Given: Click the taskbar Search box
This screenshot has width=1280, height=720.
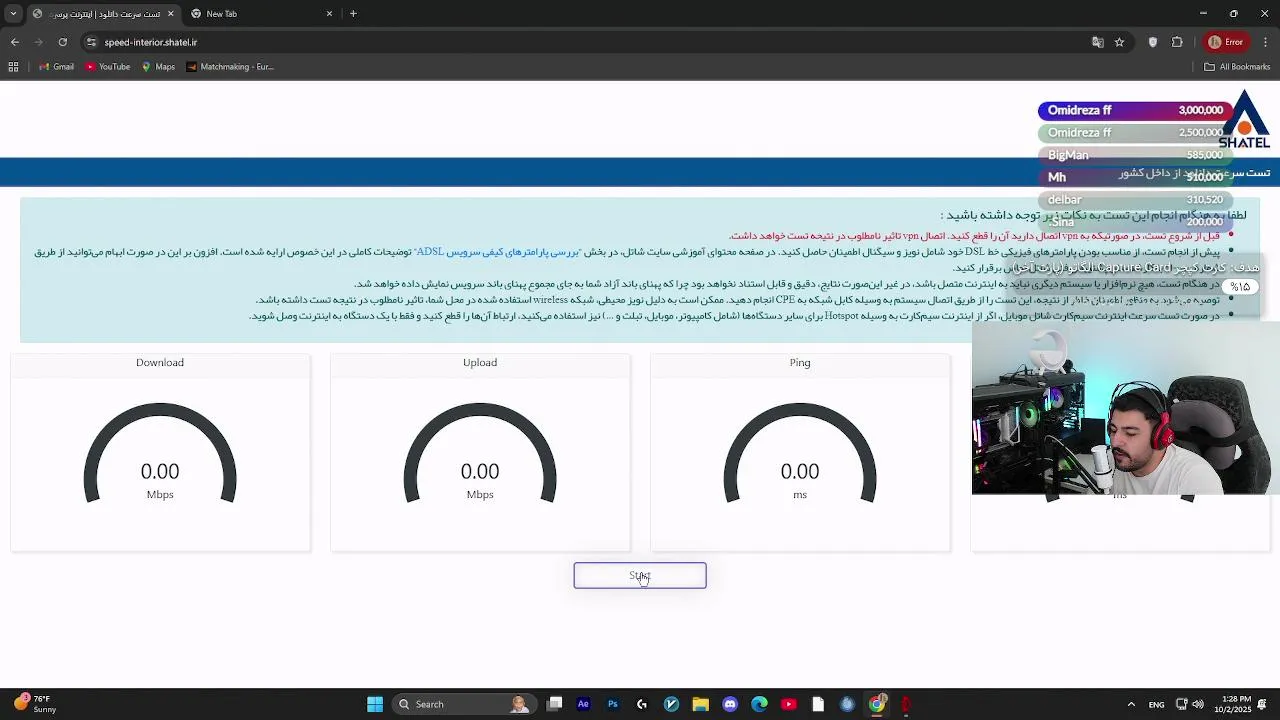Looking at the screenshot, I should (x=463, y=704).
